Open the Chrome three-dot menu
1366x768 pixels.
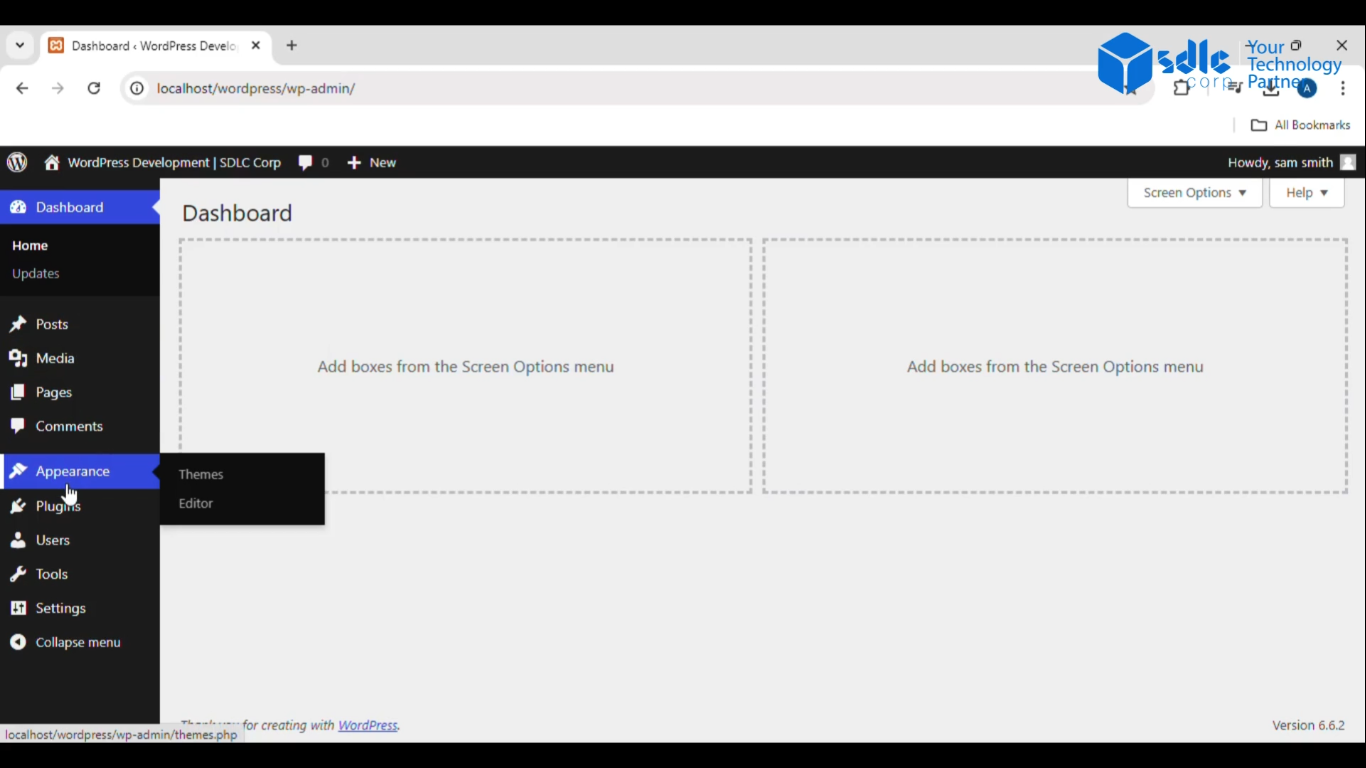pyautogui.click(x=1343, y=88)
